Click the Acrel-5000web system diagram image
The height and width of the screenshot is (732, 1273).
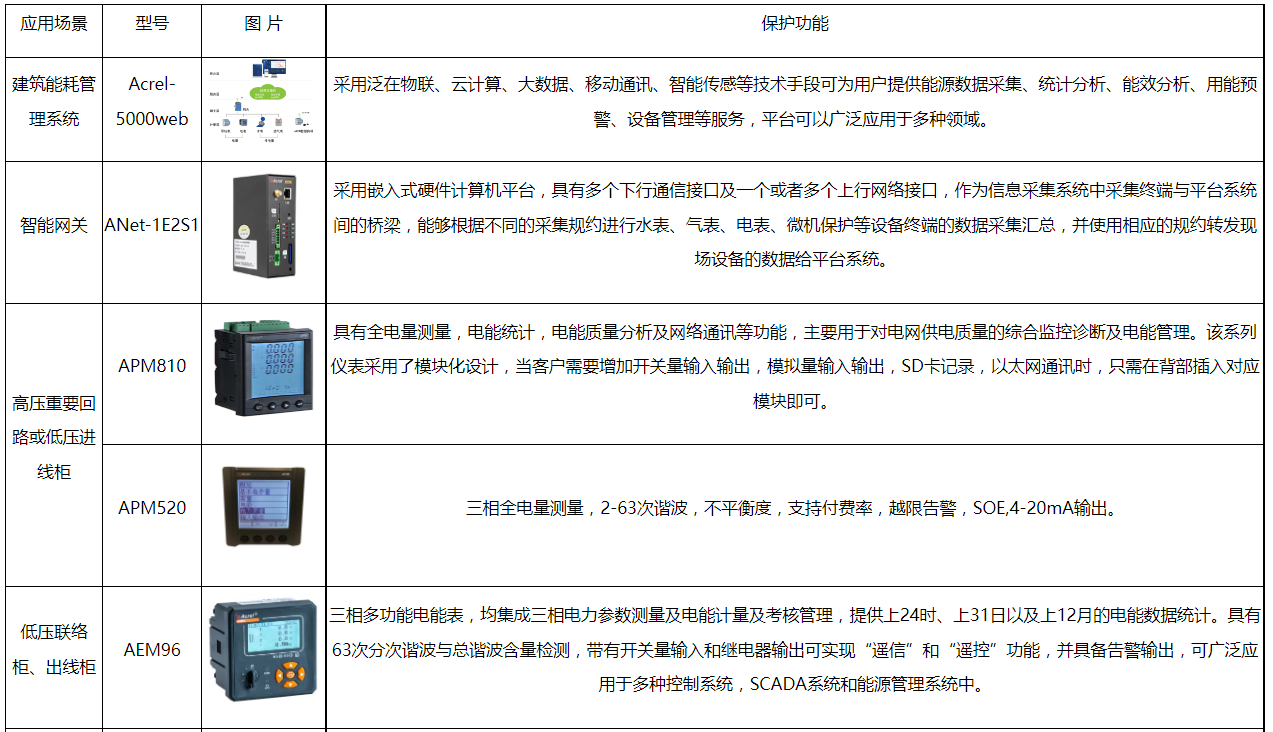(263, 102)
